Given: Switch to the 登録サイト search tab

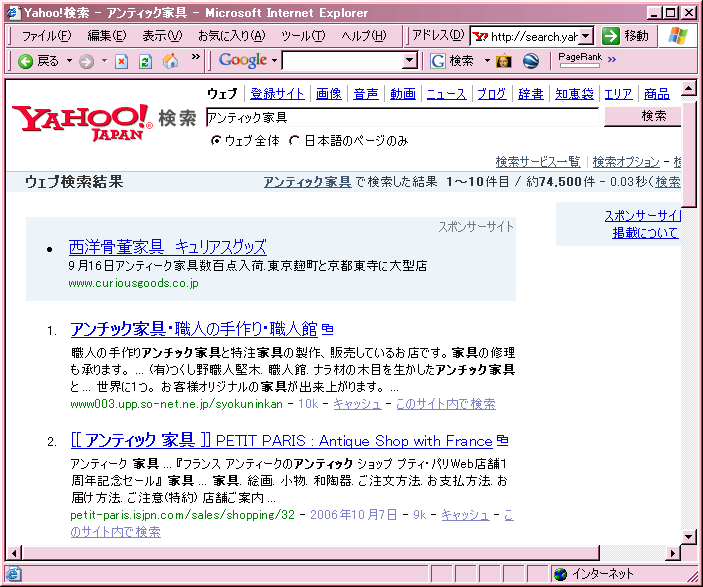Looking at the screenshot, I should click(277, 94).
